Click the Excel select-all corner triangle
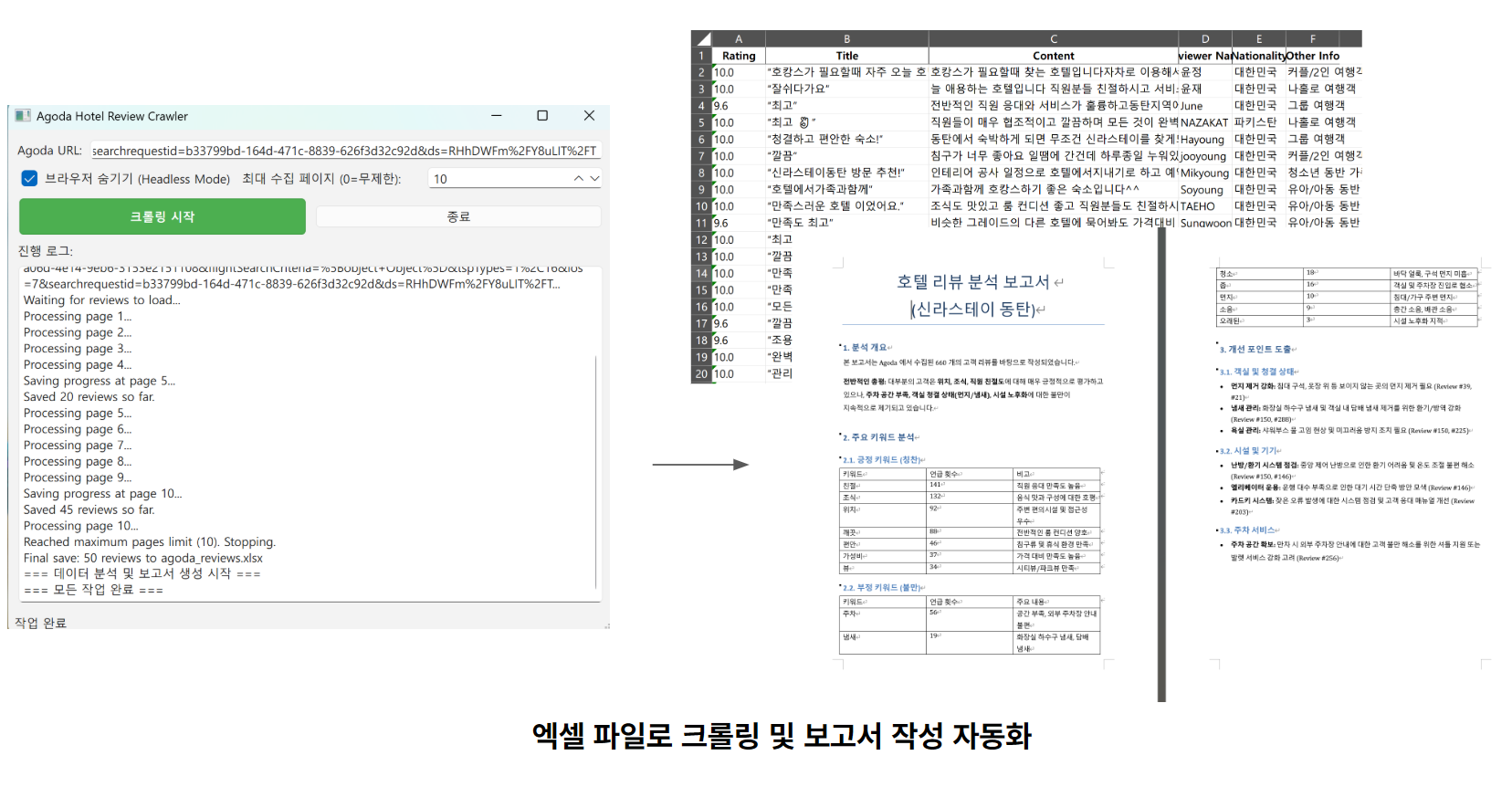1512x787 pixels. 701,39
